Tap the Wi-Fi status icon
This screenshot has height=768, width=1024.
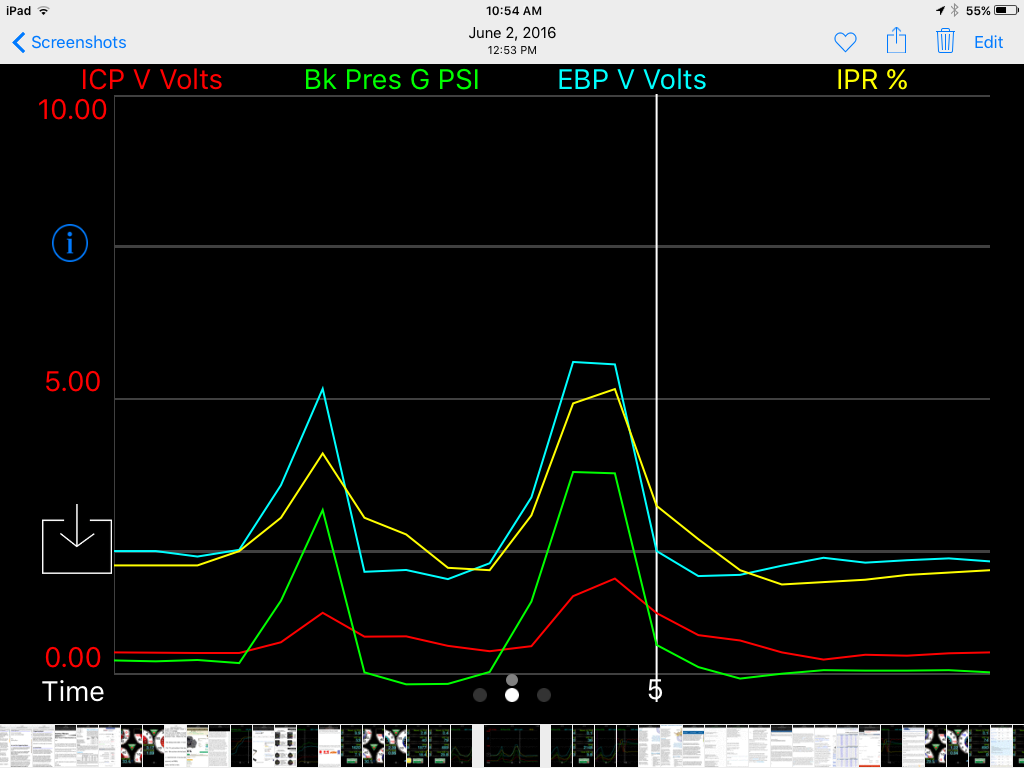point(44,10)
